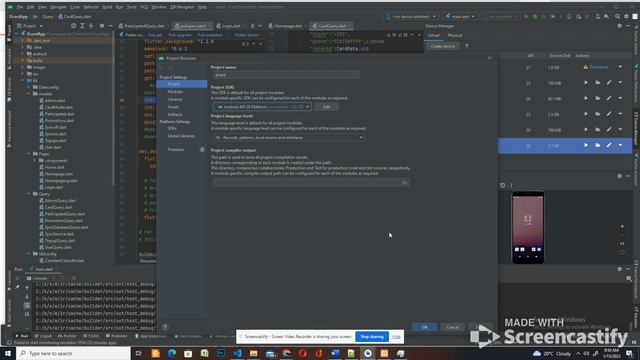
Task: Click Device Manager help question mark
Action: [x=467, y=46]
